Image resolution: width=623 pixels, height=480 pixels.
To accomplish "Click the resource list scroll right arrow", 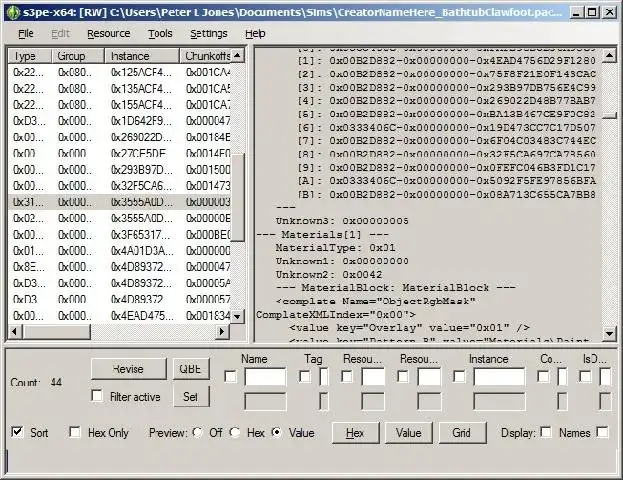I will click(x=222, y=331).
